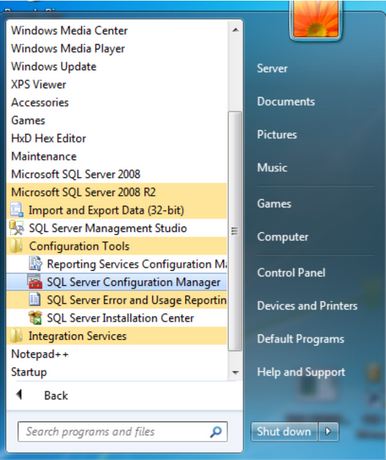This screenshot has height=460, width=386.
Task: Expand the Microsoft SQL Server 2008 folder
Action: (76, 174)
